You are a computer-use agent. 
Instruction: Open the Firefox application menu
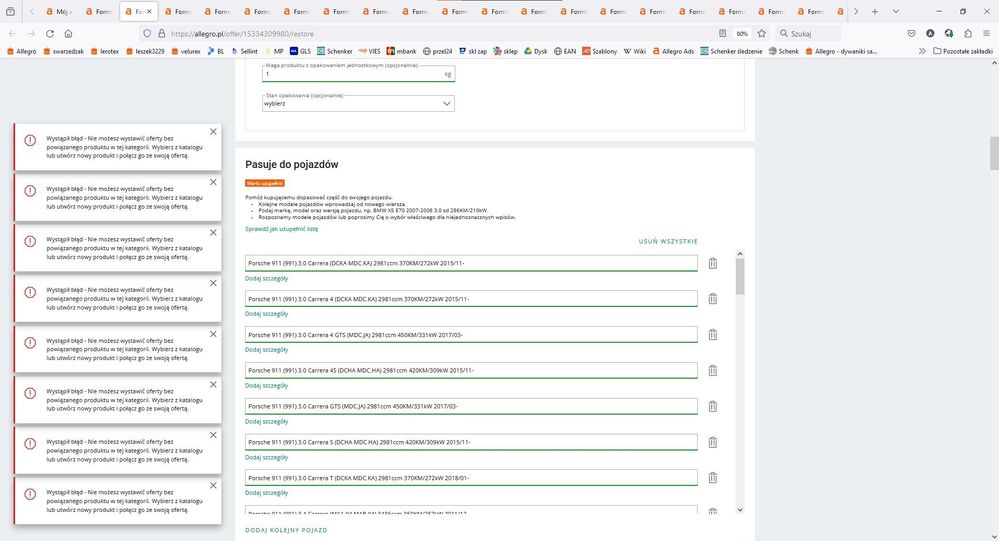(x=986, y=33)
